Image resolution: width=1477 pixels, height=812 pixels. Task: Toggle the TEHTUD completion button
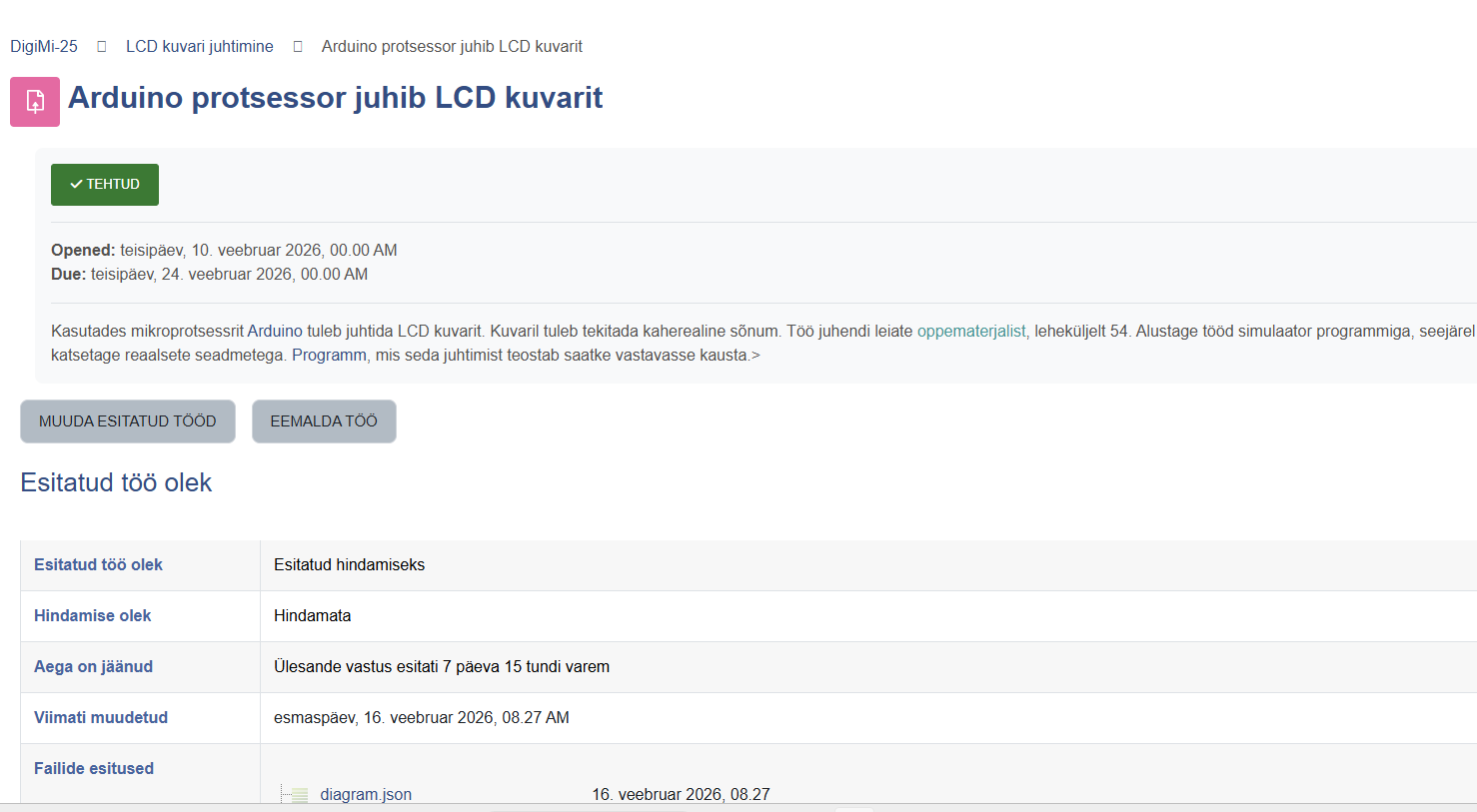click(105, 185)
